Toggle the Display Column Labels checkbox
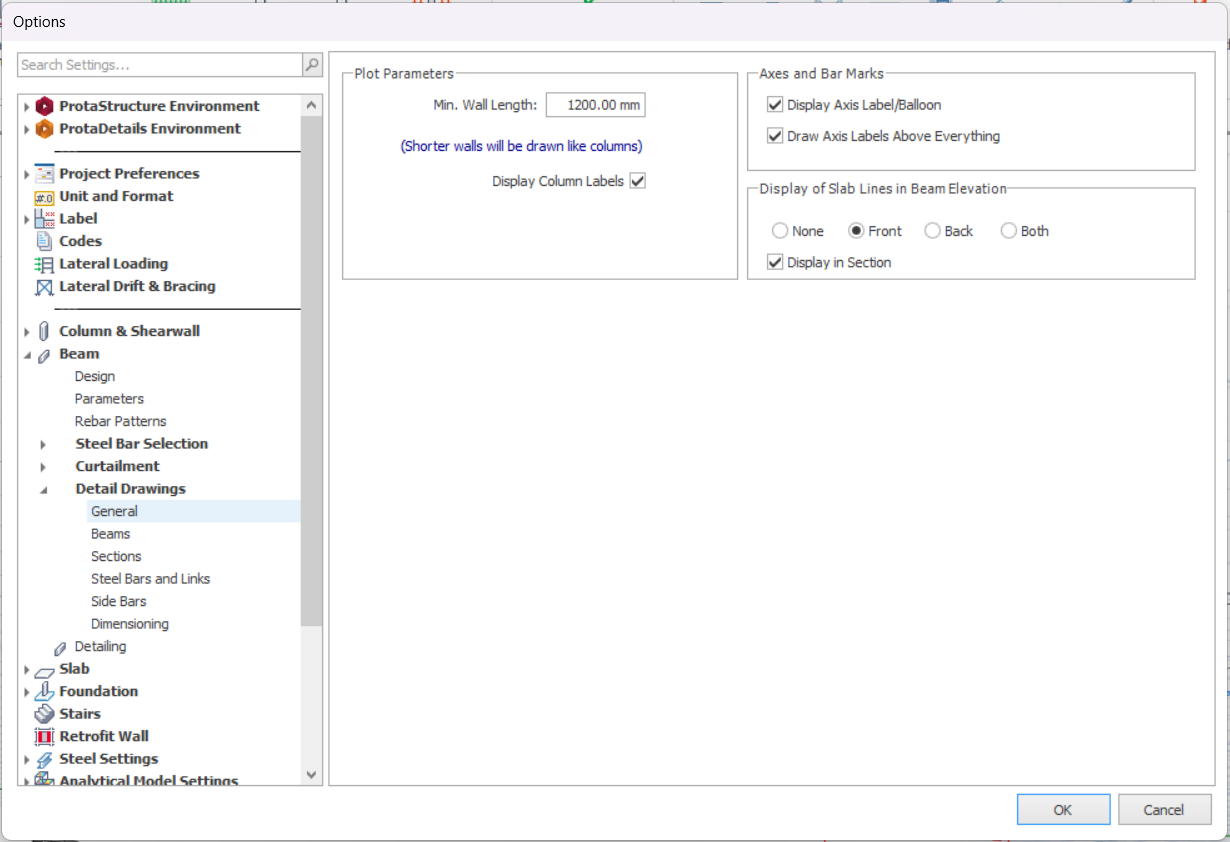This screenshot has height=842, width=1230. (638, 180)
